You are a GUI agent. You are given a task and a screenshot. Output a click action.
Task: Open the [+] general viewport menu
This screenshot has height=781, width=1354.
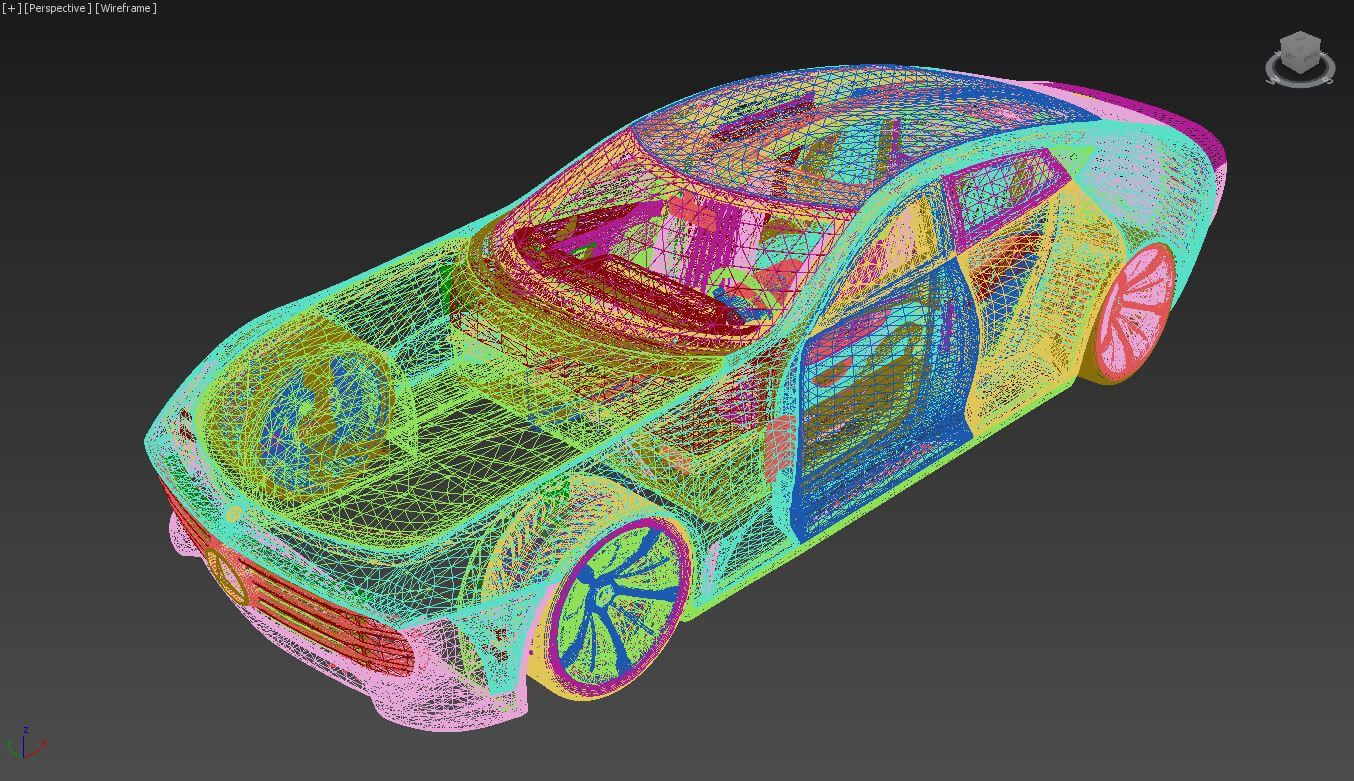pyautogui.click(x=11, y=8)
